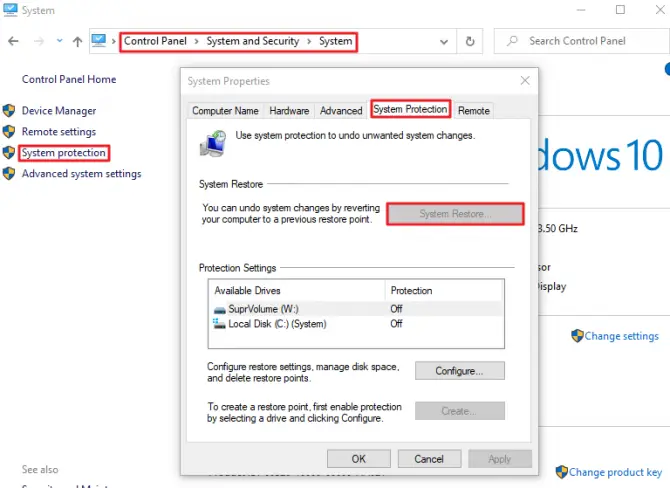The image size is (670, 488).
Task: Click the Off status for Local Disk C:
Action: [x=396, y=324]
